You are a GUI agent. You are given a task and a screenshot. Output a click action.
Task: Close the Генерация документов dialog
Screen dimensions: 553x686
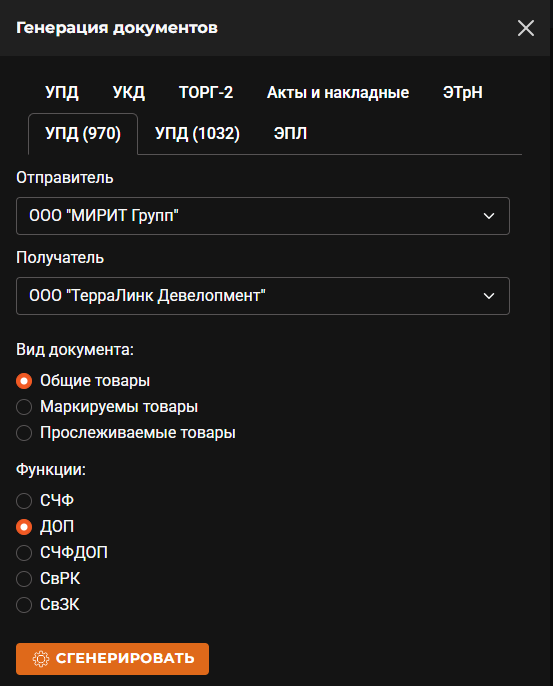click(x=525, y=28)
